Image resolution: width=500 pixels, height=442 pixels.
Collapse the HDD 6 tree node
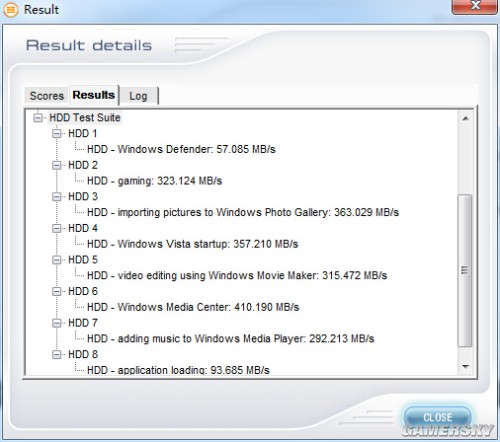pyautogui.click(x=57, y=291)
